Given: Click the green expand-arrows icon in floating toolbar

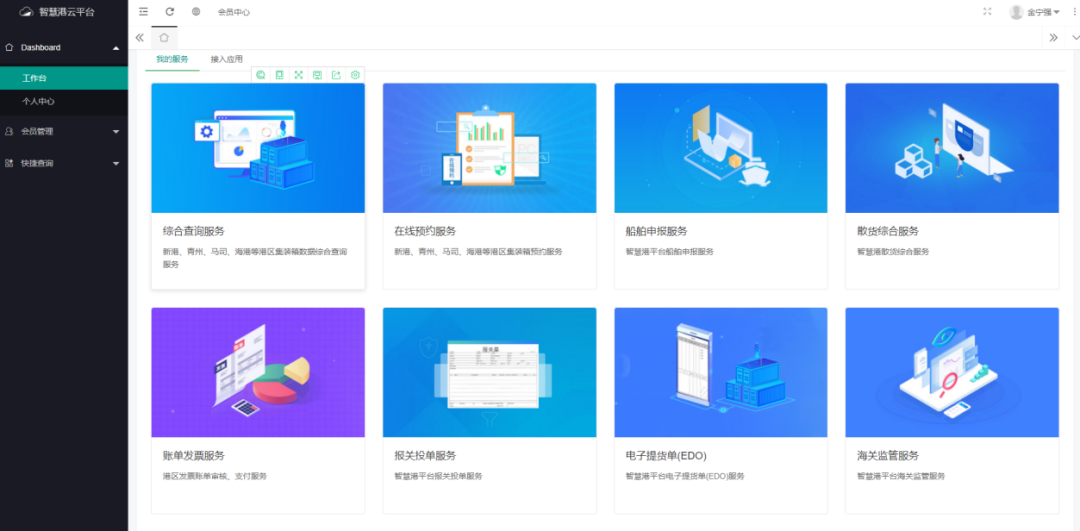Looking at the screenshot, I should (298, 75).
